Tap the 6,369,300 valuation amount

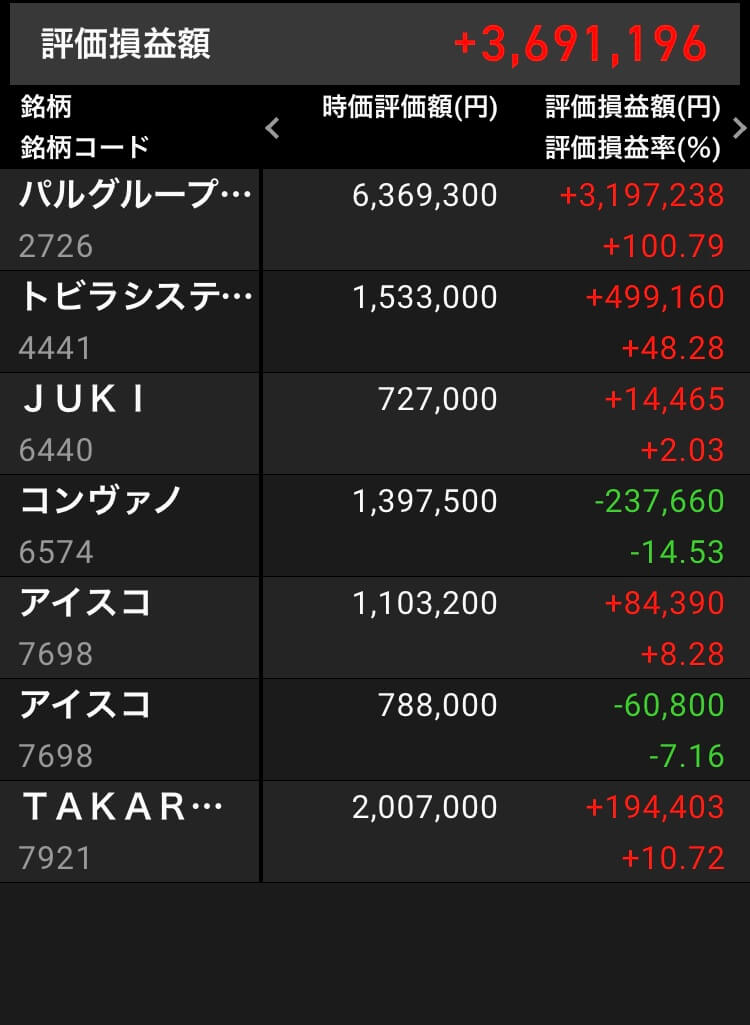click(x=425, y=195)
